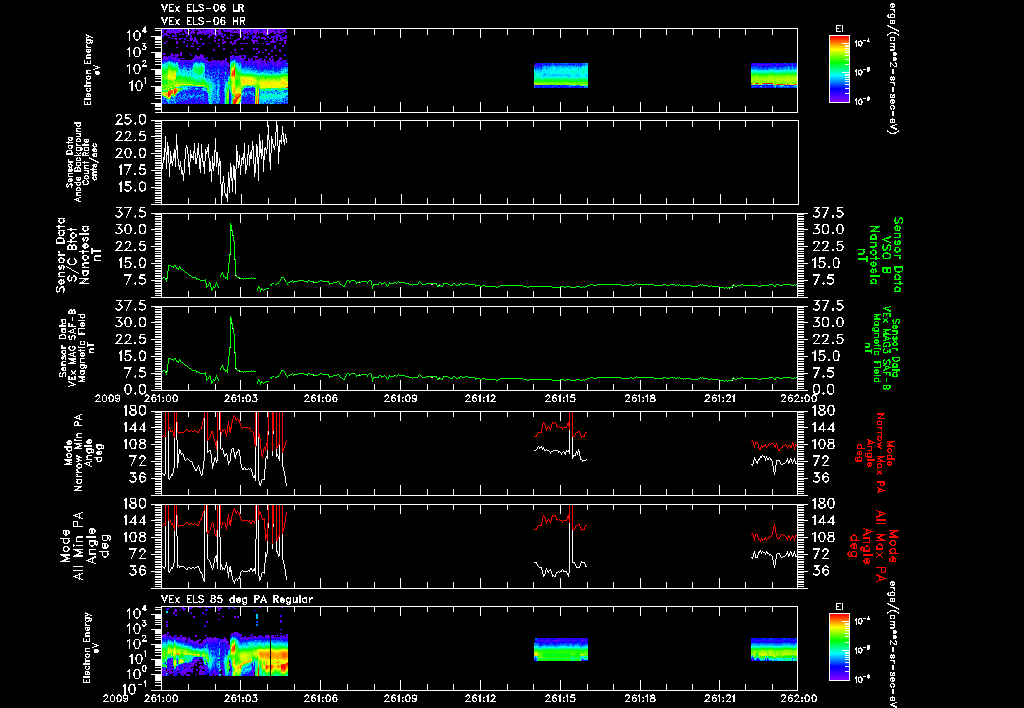This screenshot has width=1024, height=708.
Task: Click the magnetic field spike in the S/C Btot panel
Action: point(231,250)
